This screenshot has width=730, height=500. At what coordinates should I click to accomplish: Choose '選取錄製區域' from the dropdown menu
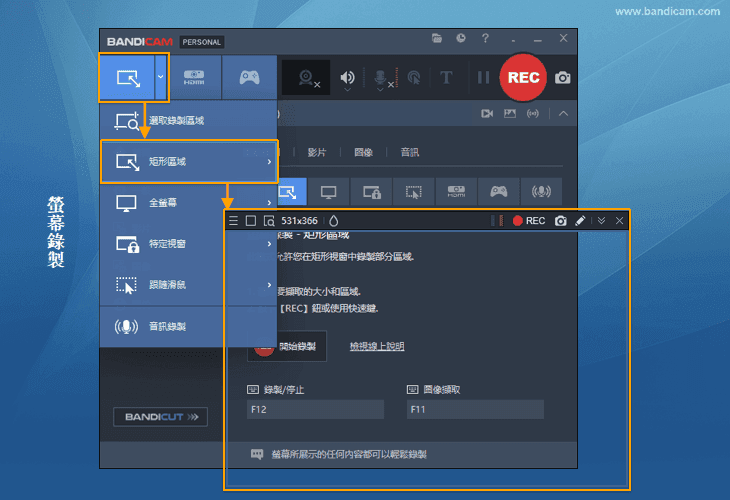tap(189, 121)
